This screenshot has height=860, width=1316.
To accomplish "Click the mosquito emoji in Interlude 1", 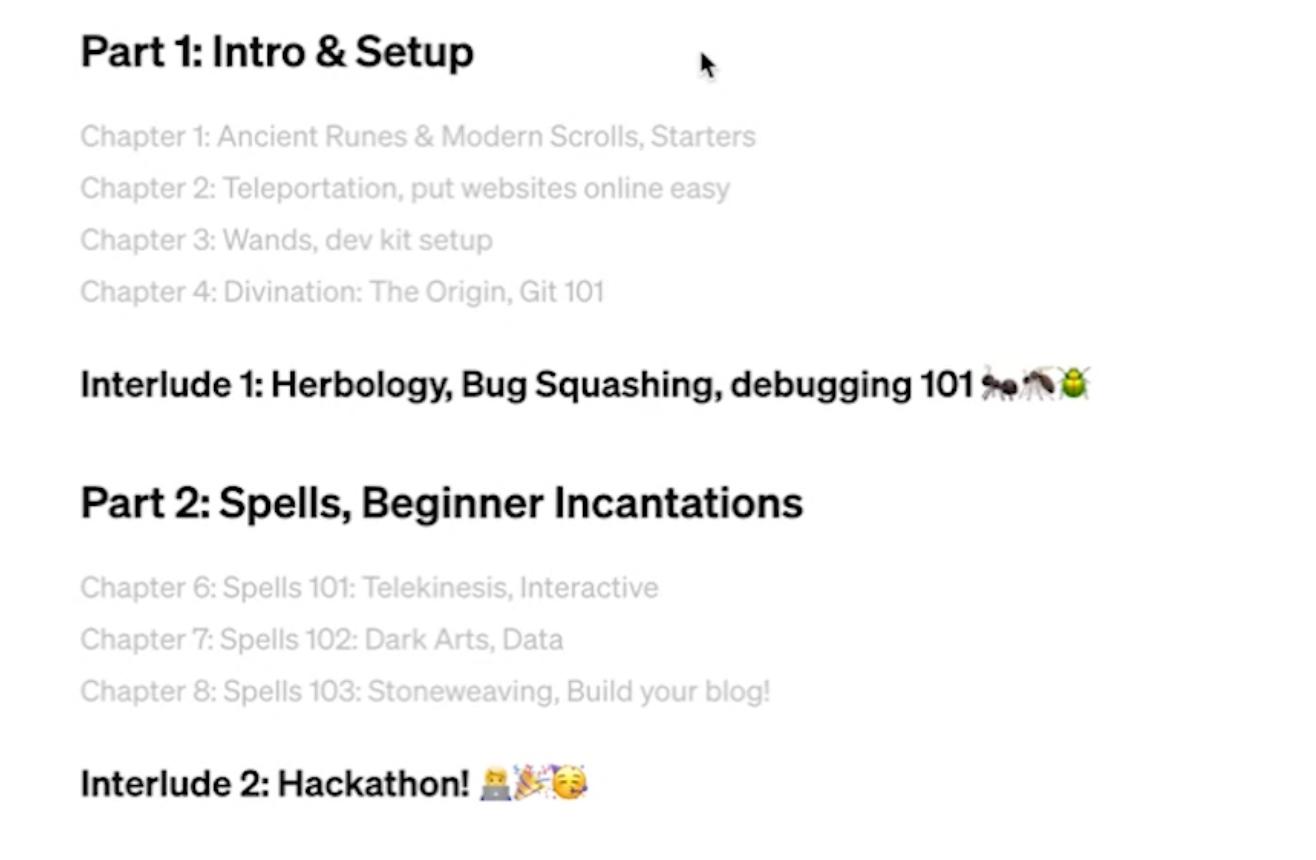I will tap(1036, 384).
